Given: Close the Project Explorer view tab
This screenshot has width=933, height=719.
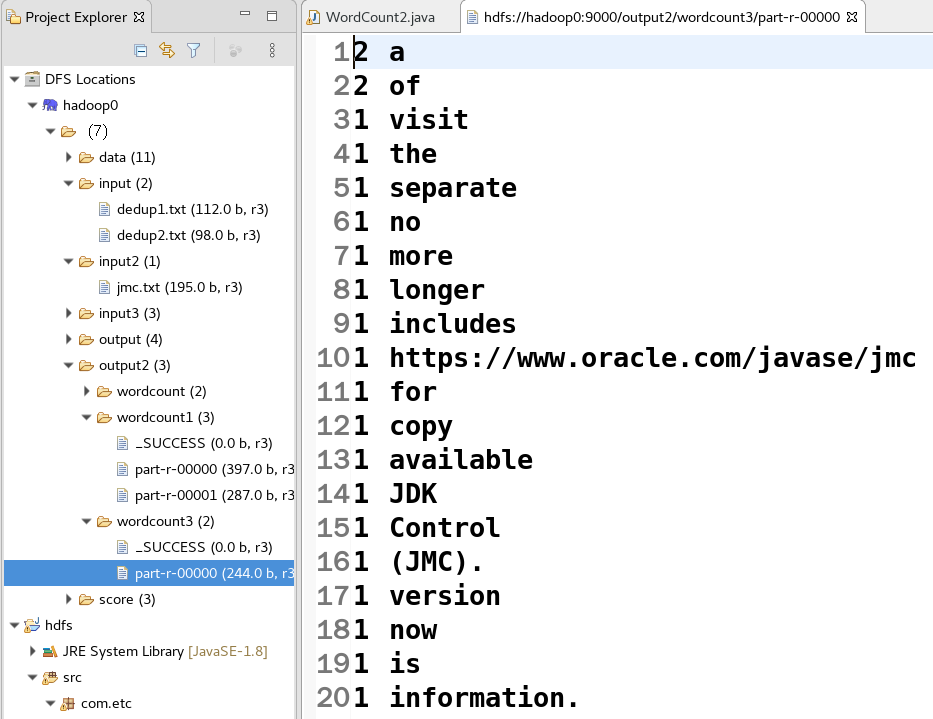Looking at the screenshot, I should (x=139, y=17).
